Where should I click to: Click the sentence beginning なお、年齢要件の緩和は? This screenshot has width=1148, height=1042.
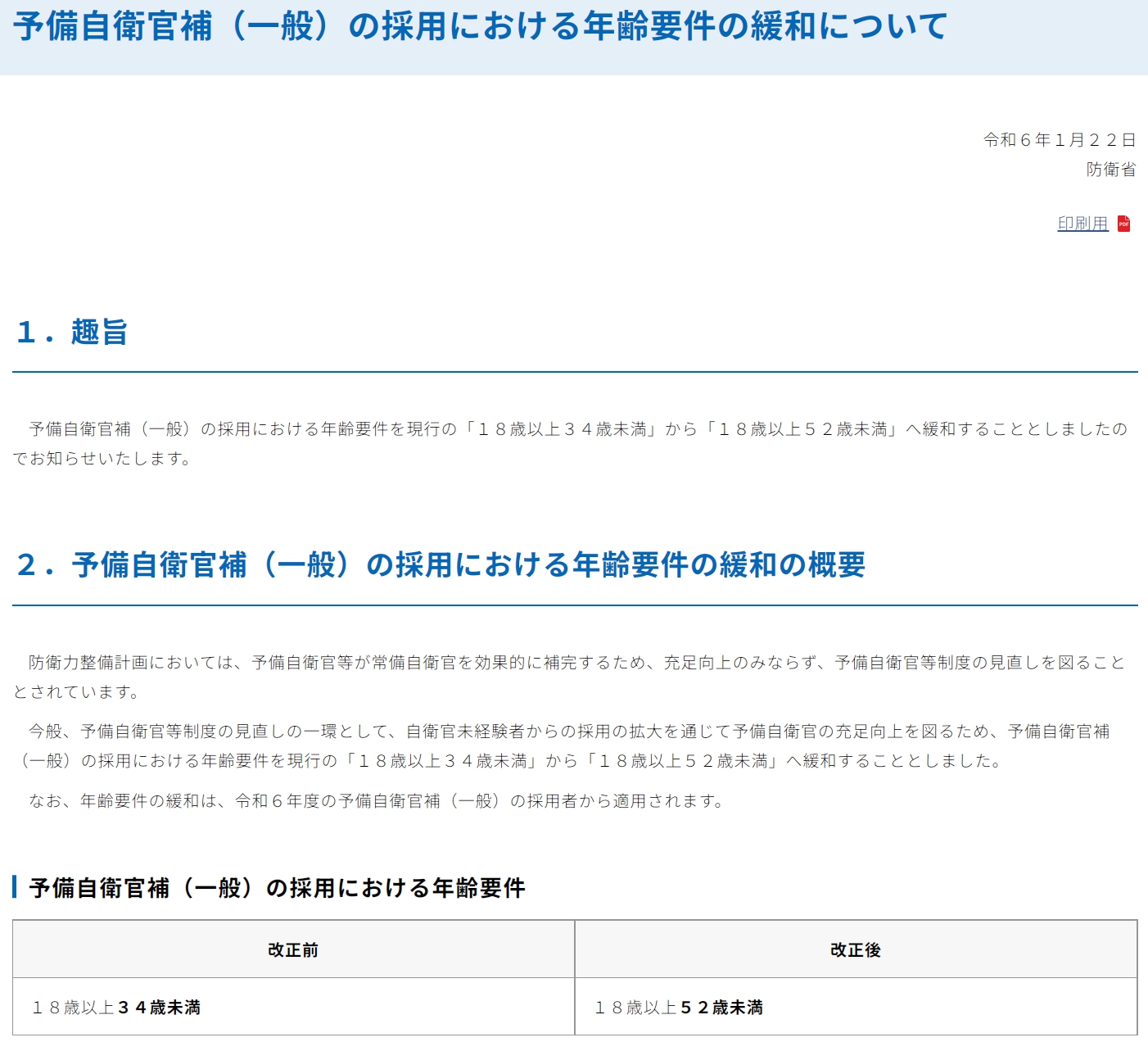(x=377, y=800)
